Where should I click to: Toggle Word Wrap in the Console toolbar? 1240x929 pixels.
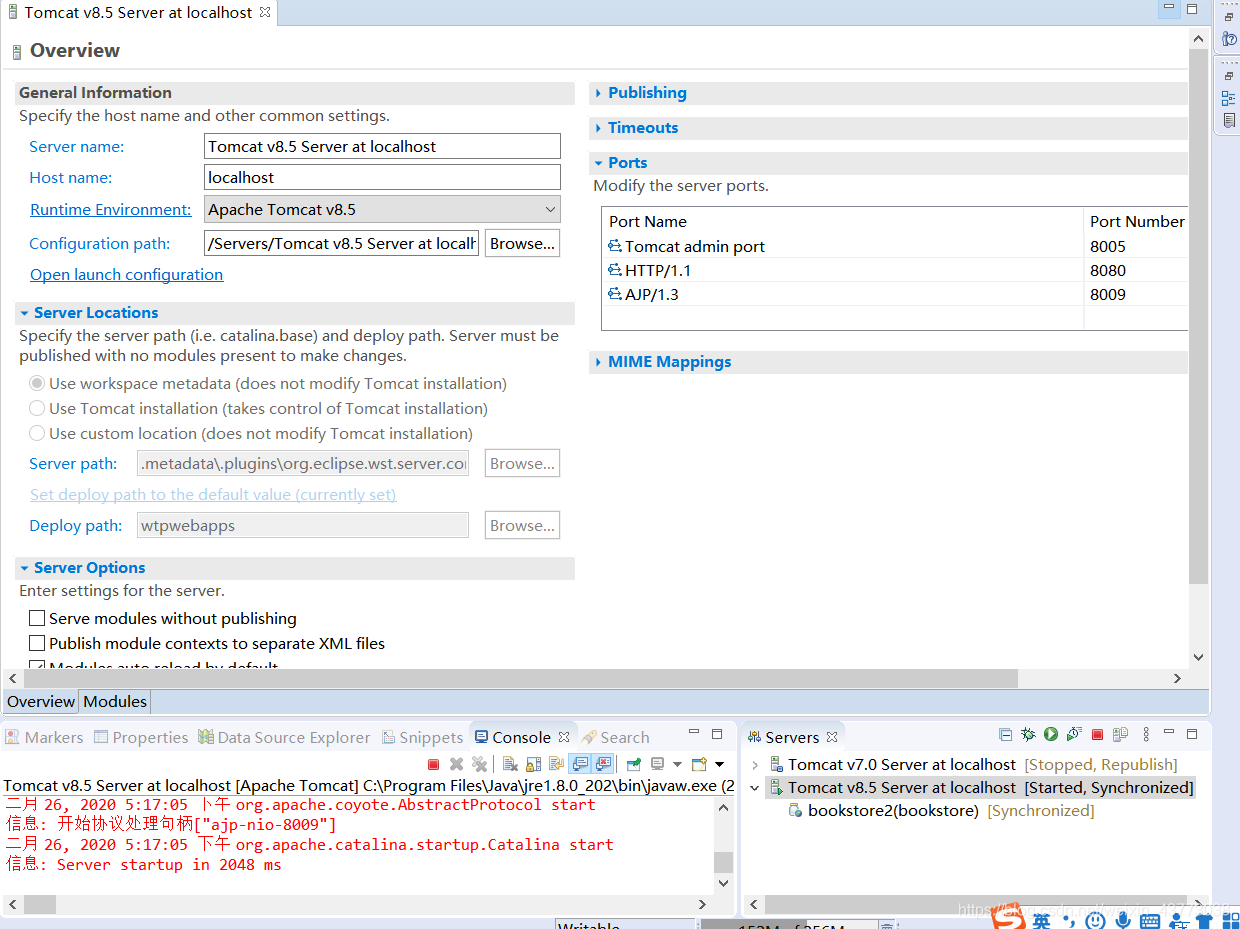pyautogui.click(x=556, y=764)
